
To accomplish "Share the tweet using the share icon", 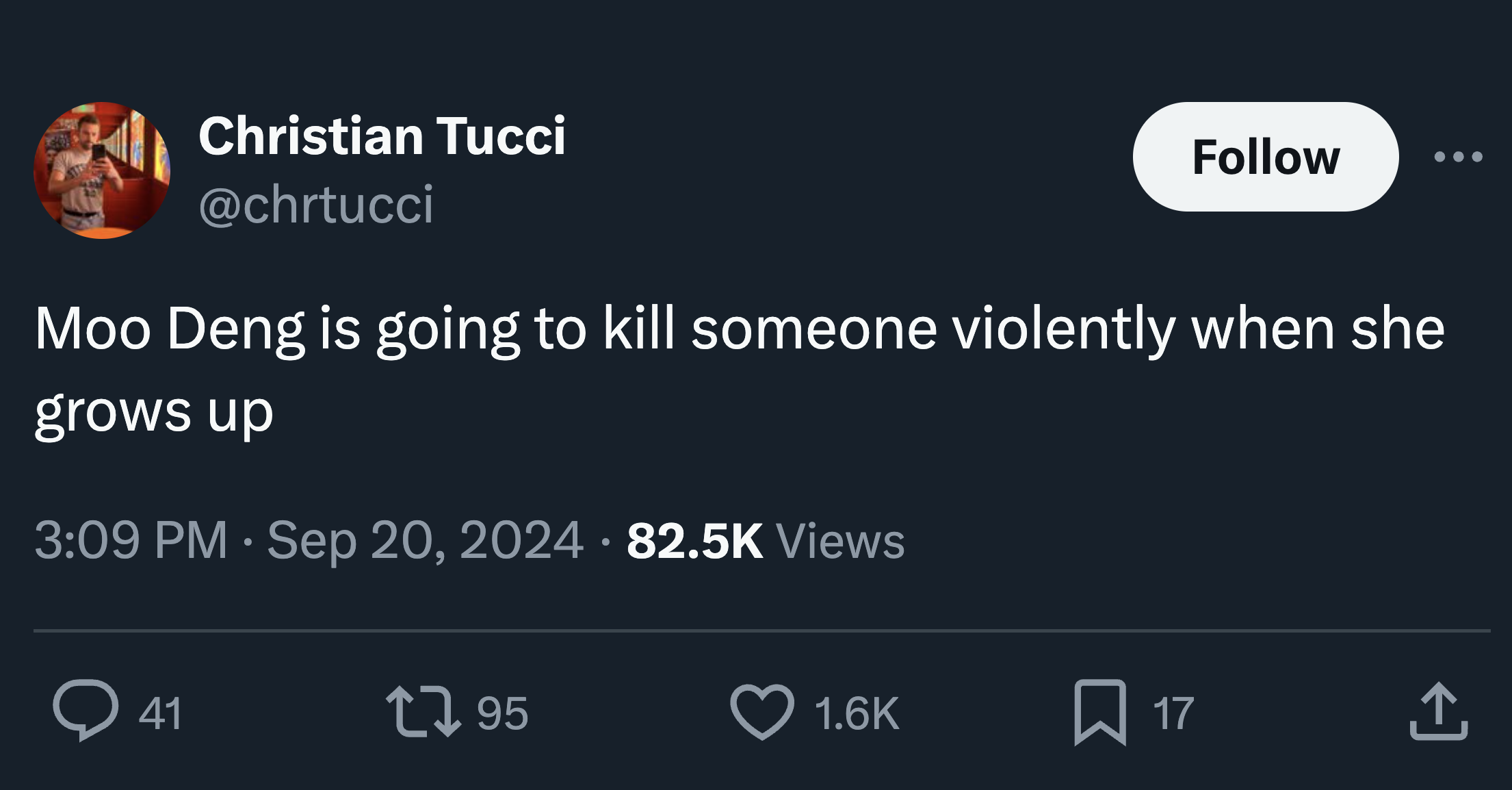I will (1438, 712).
